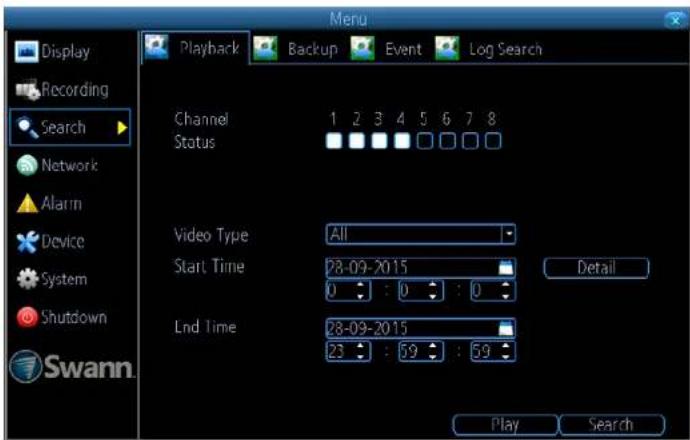
Task: Open the Alarm warning triangle icon
Action: pyautogui.click(x=27, y=204)
